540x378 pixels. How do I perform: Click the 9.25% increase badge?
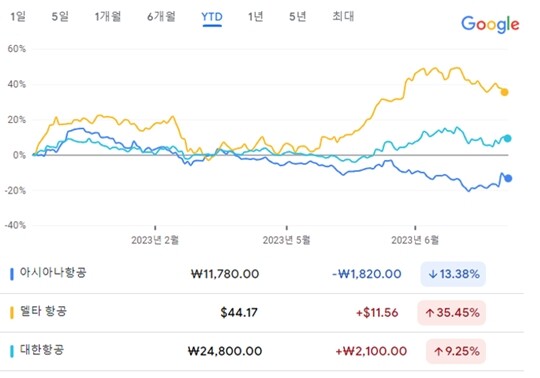point(456,351)
